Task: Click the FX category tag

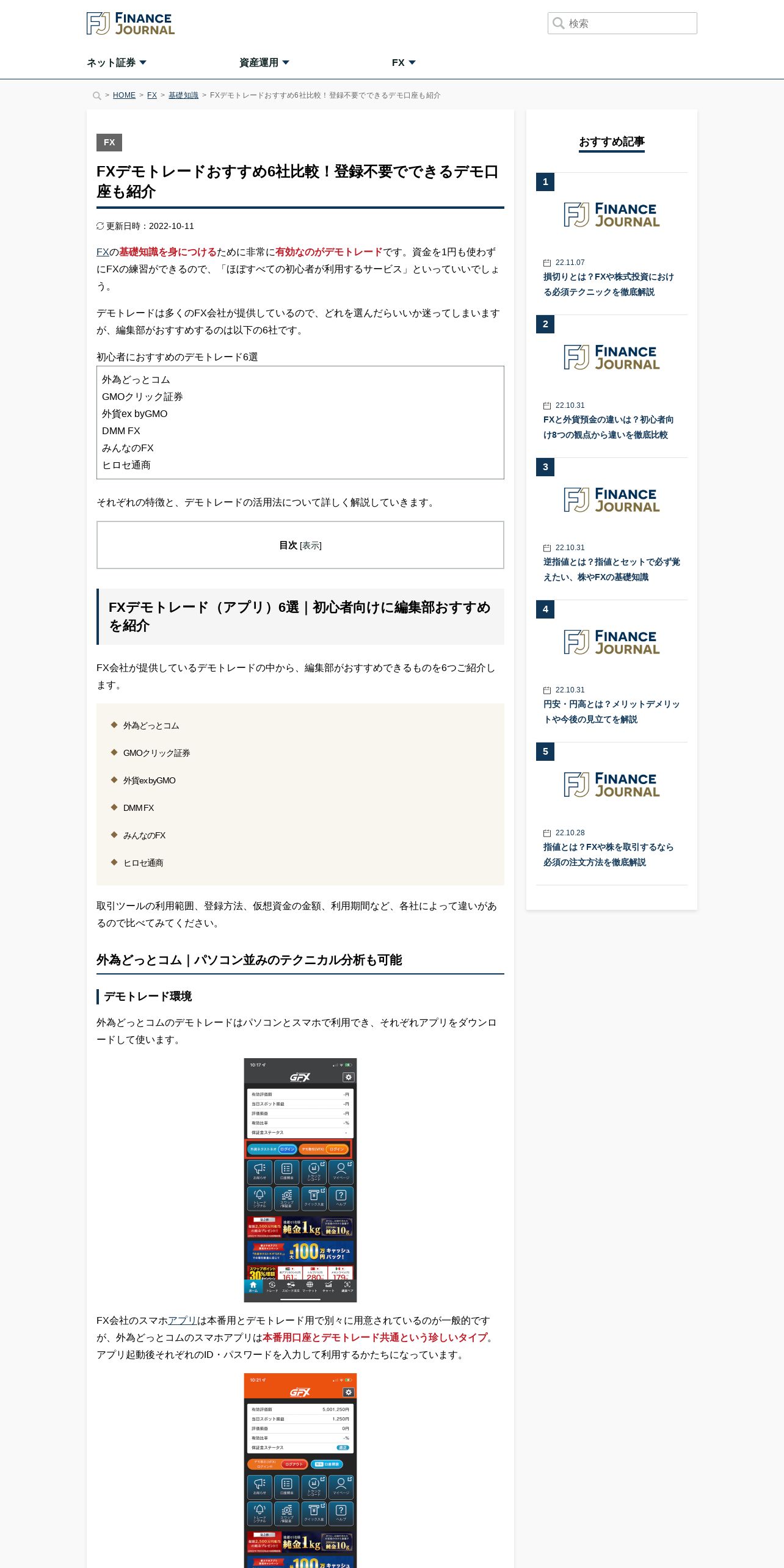Action: [109, 142]
